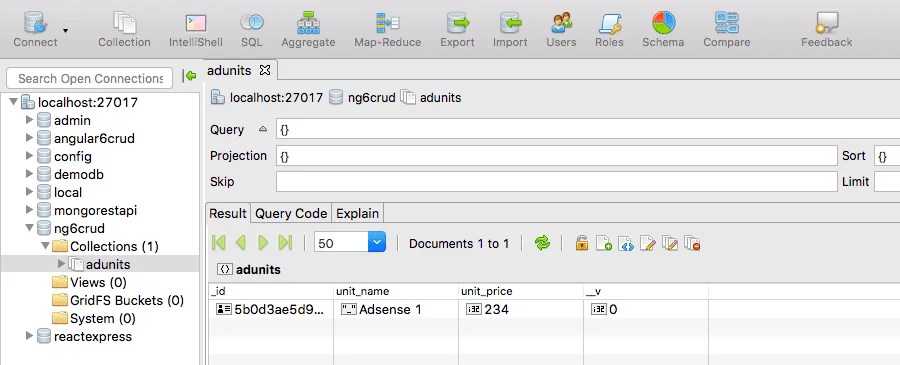
Task: Expand the demodb database
Action: tap(29, 174)
